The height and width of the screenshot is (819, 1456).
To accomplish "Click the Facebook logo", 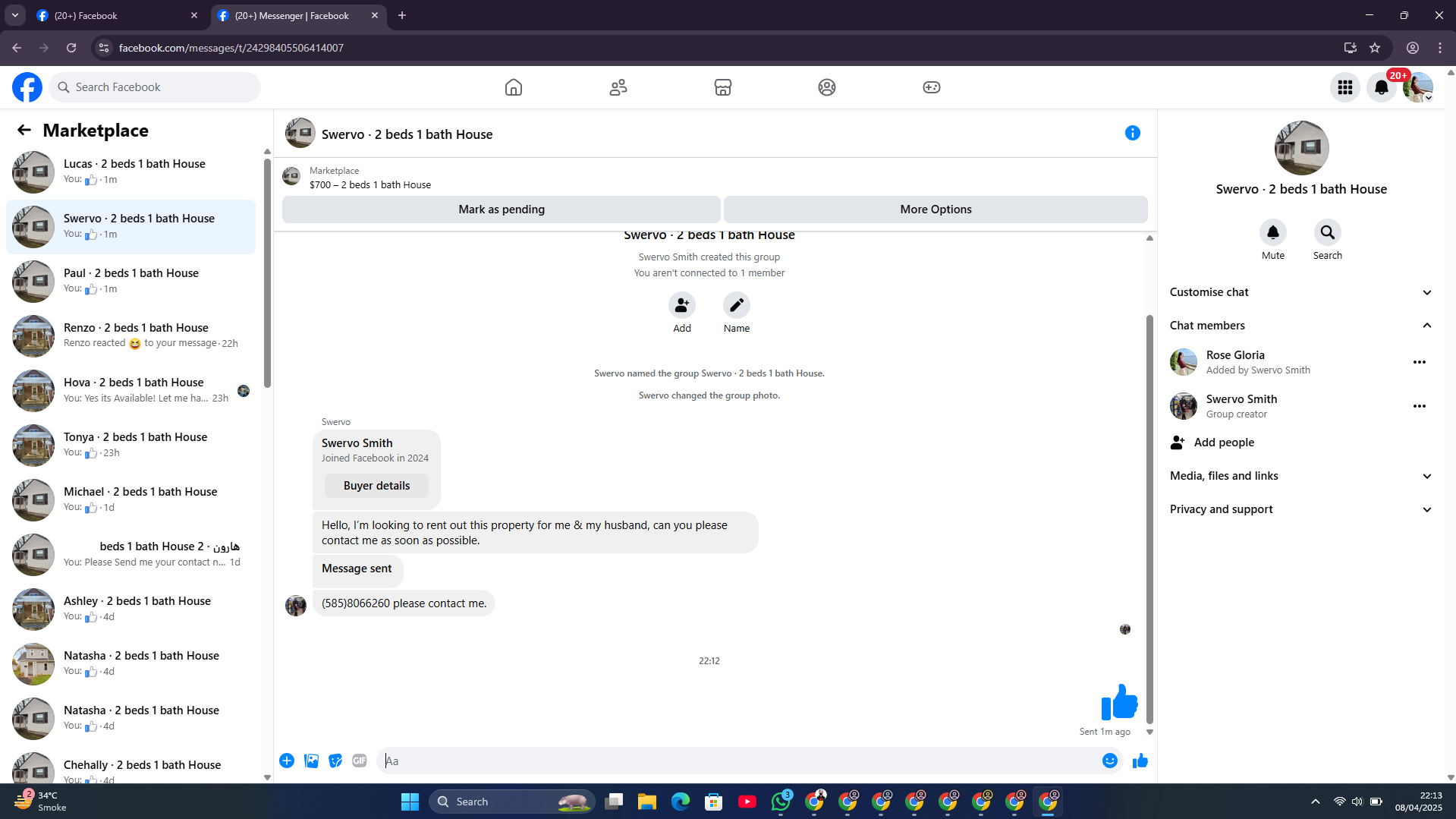I will point(27,87).
